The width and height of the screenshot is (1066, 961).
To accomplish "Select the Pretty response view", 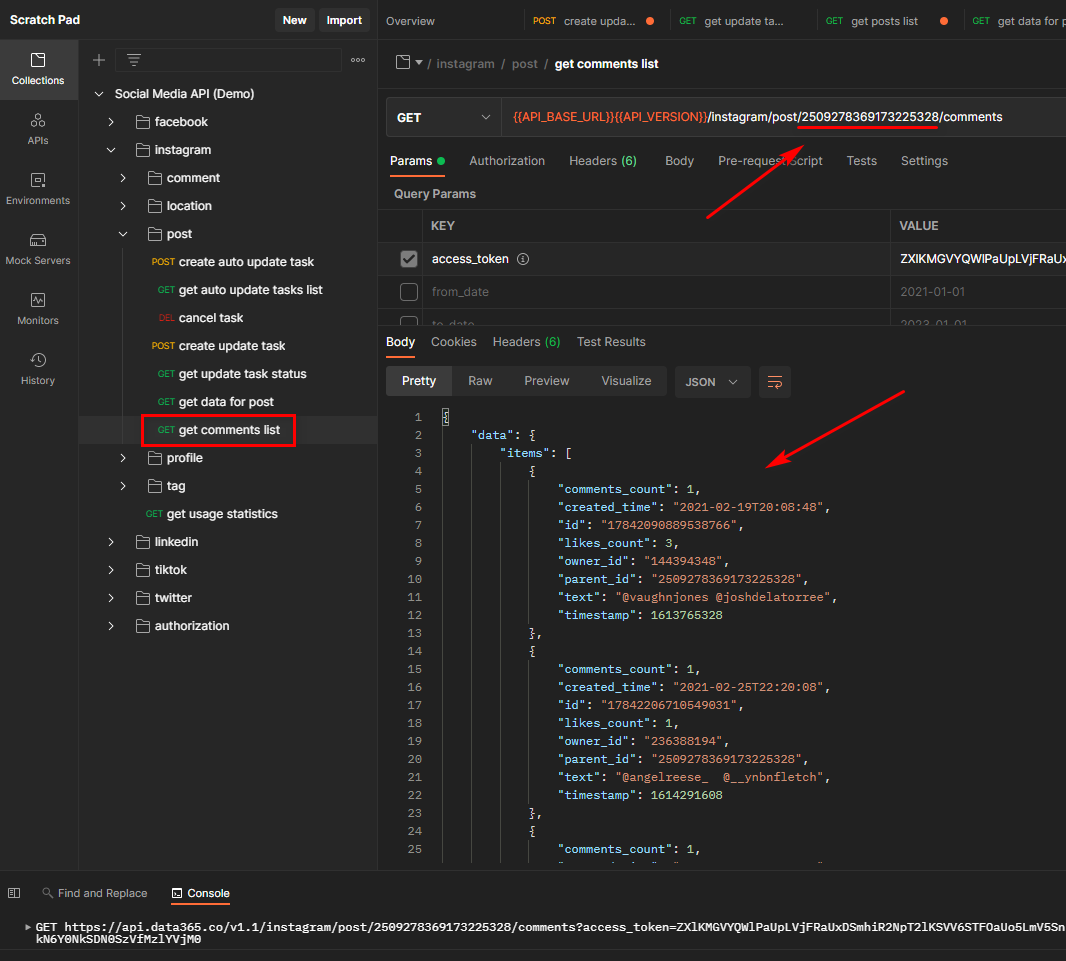I will (419, 381).
